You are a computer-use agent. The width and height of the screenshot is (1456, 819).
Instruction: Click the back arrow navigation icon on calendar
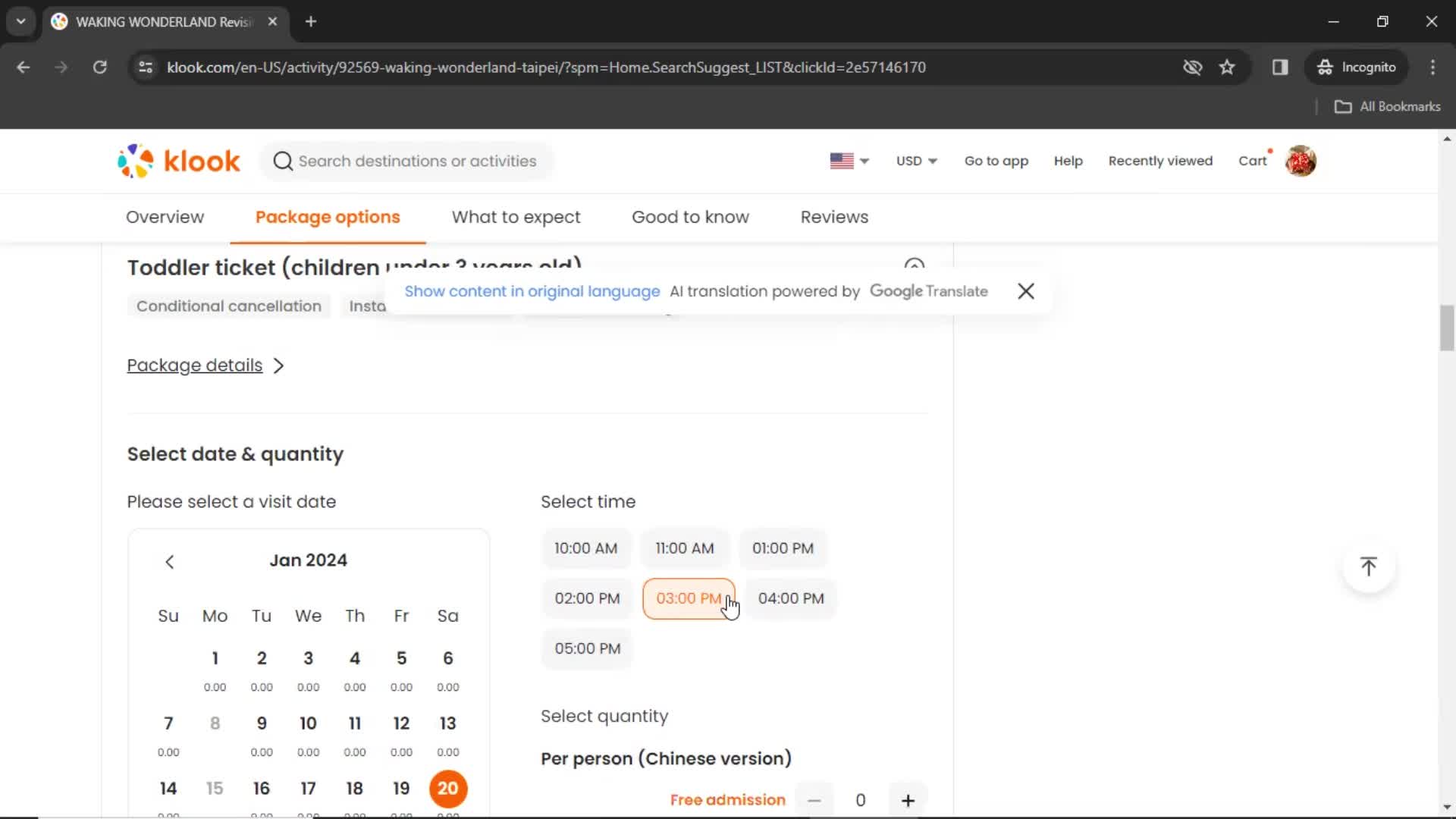[x=169, y=561]
